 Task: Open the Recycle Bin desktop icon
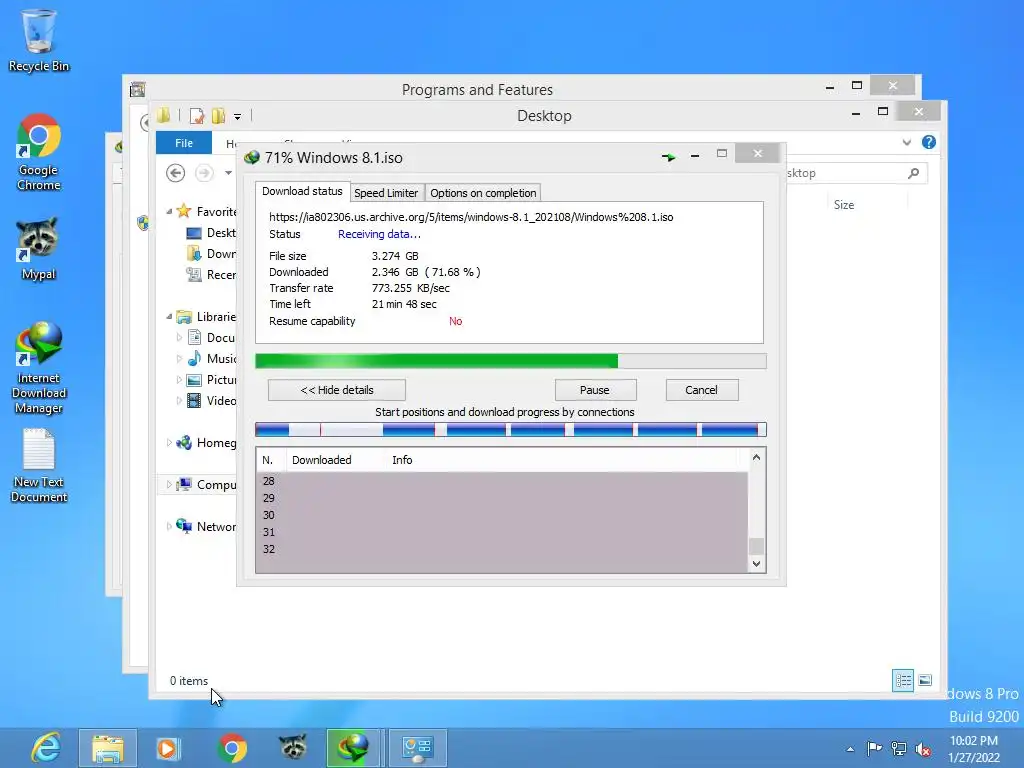pos(39,40)
